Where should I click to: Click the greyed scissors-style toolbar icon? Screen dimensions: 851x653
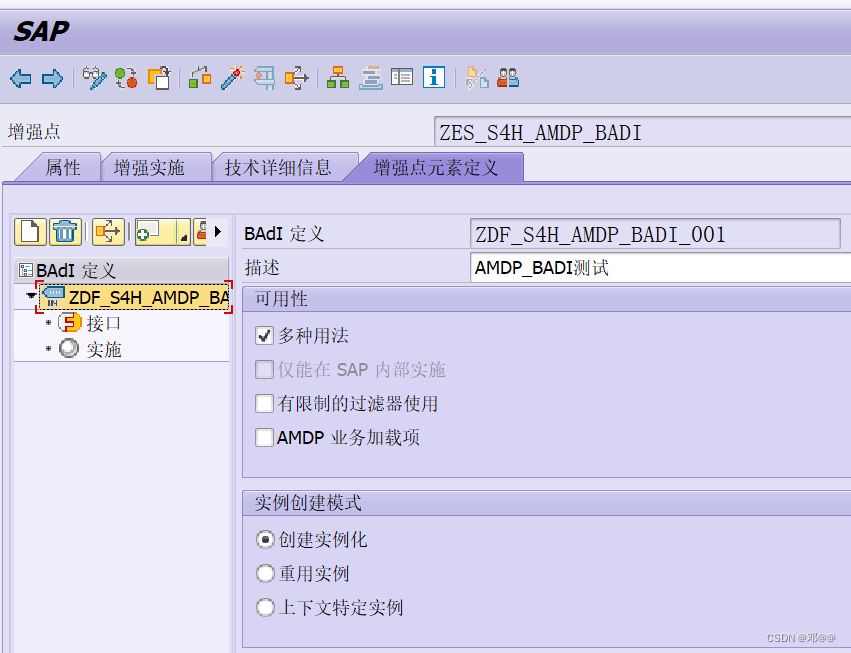tap(477, 78)
